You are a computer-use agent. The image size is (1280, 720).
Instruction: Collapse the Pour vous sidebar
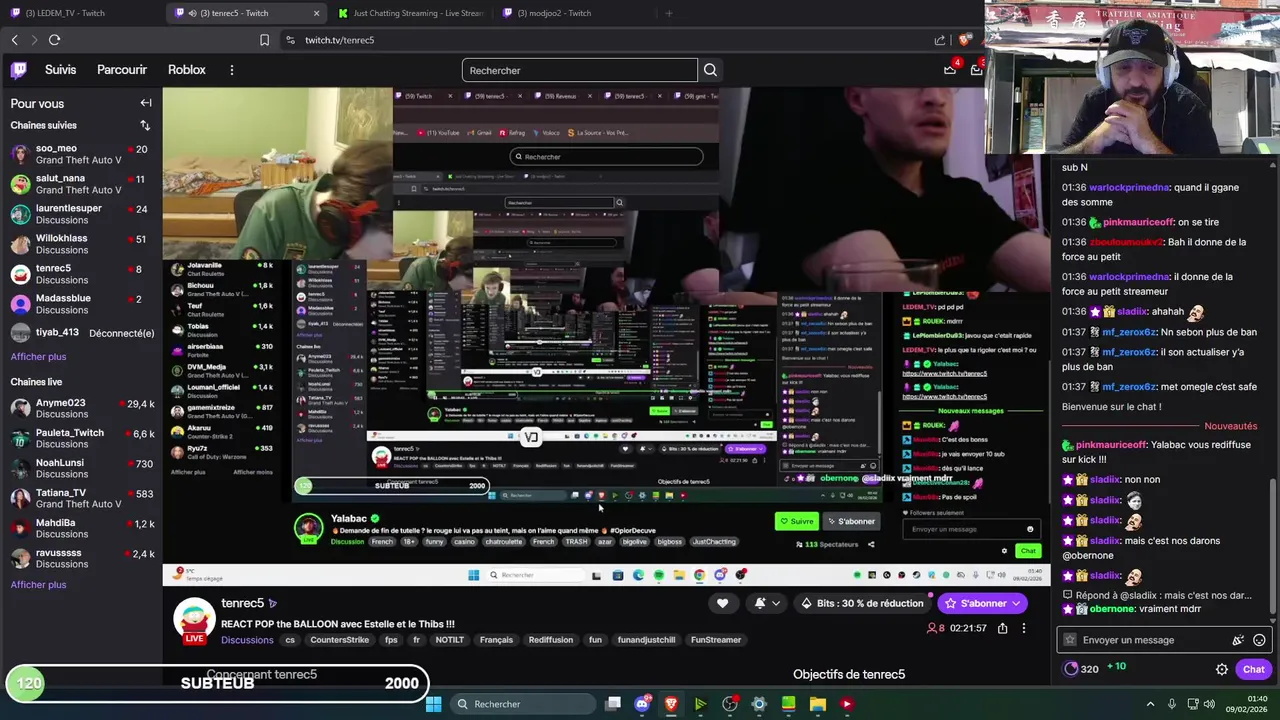coord(146,103)
